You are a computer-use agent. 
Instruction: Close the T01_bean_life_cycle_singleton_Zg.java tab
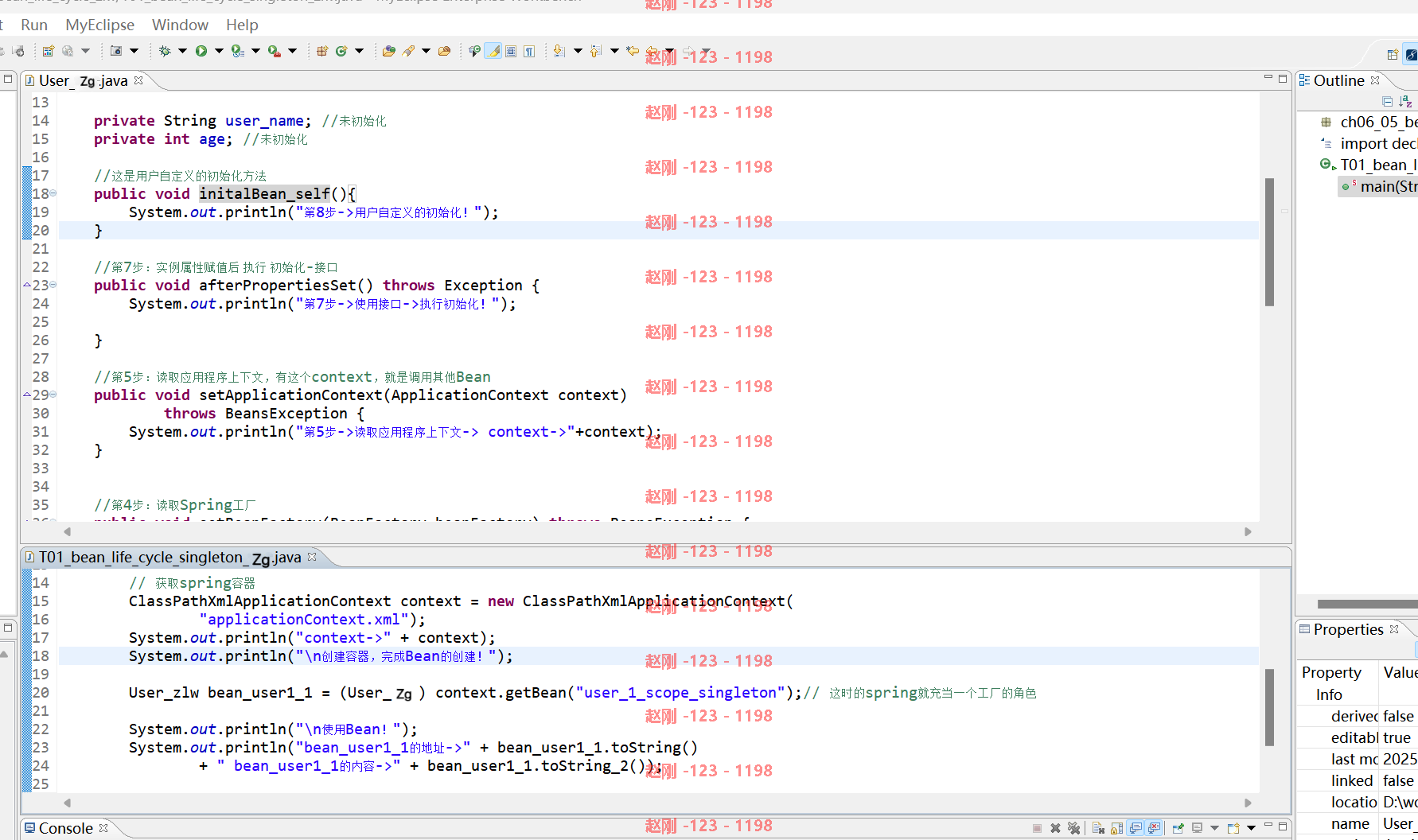pyautogui.click(x=312, y=557)
